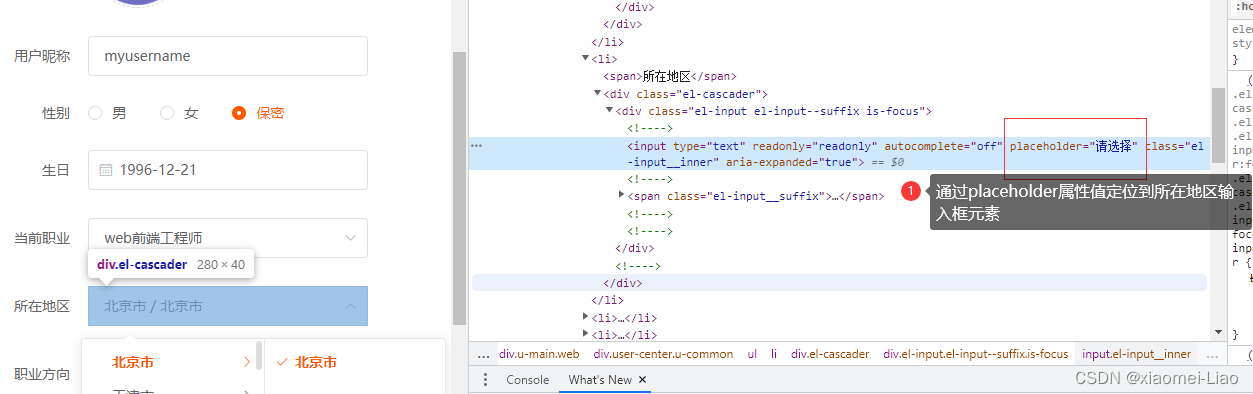Click the Elements panel scroll-down arrow
The height and width of the screenshot is (394, 1253).
[1218, 331]
